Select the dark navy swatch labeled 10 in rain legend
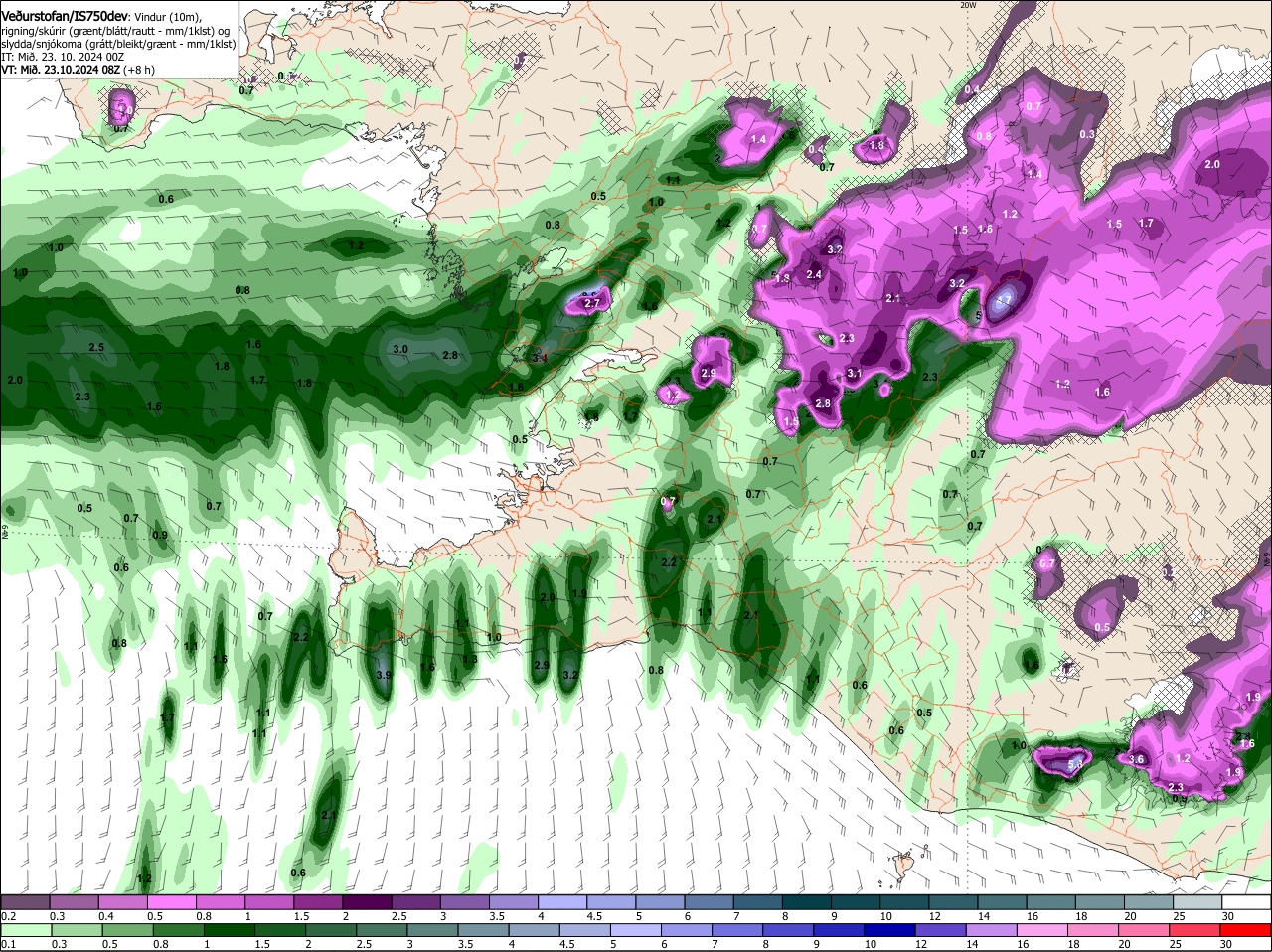 tap(891, 930)
